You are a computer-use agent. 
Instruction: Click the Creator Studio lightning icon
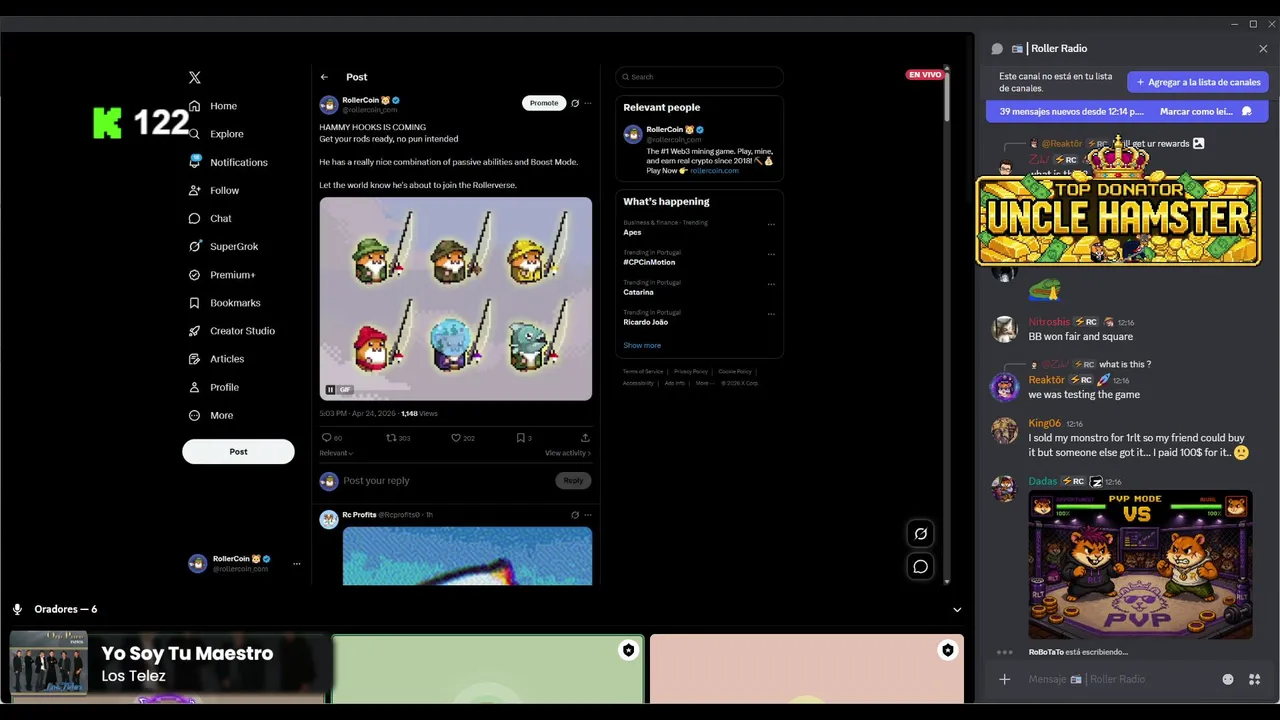pyautogui.click(x=195, y=331)
